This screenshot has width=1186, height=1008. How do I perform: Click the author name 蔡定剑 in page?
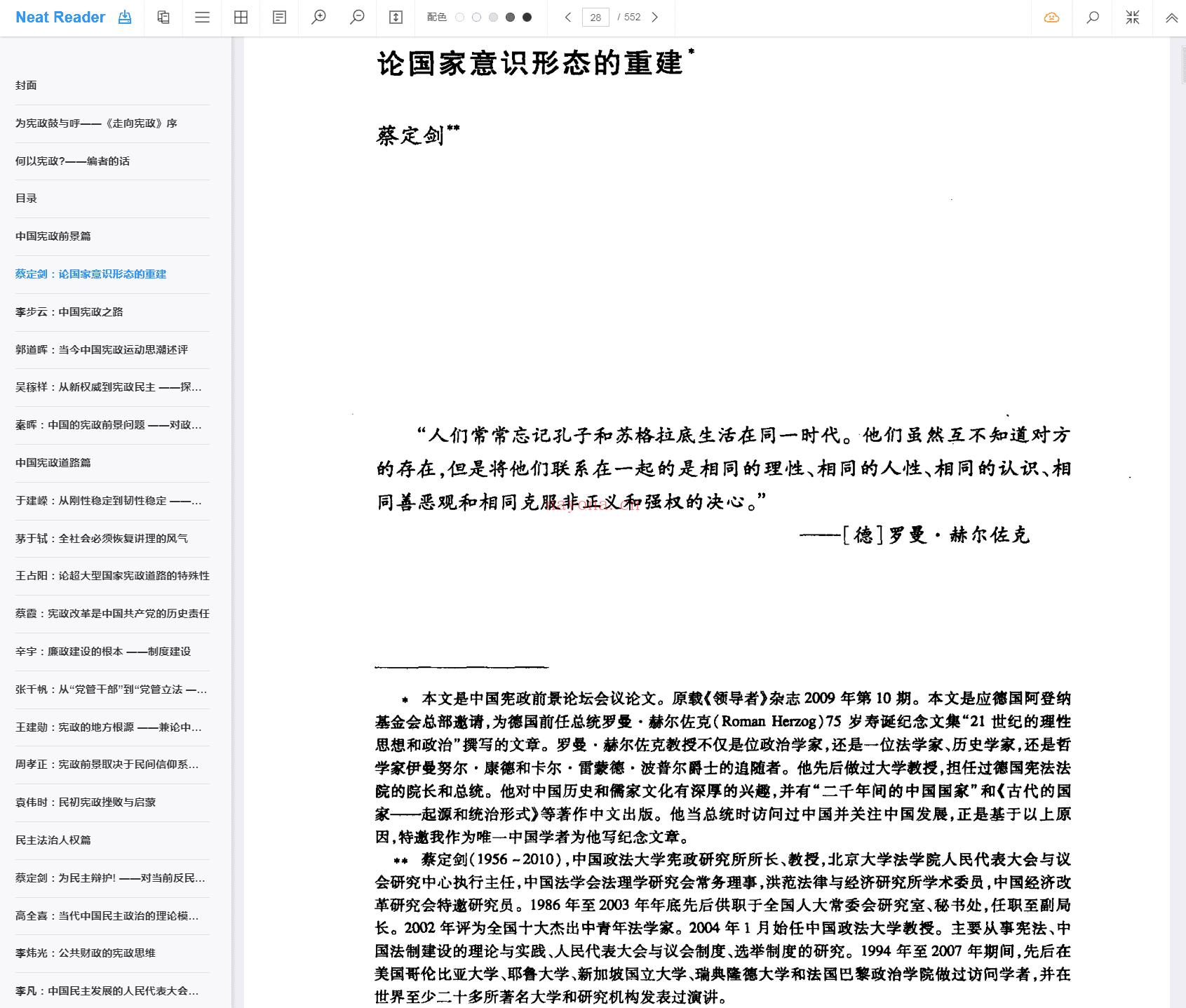[x=410, y=135]
